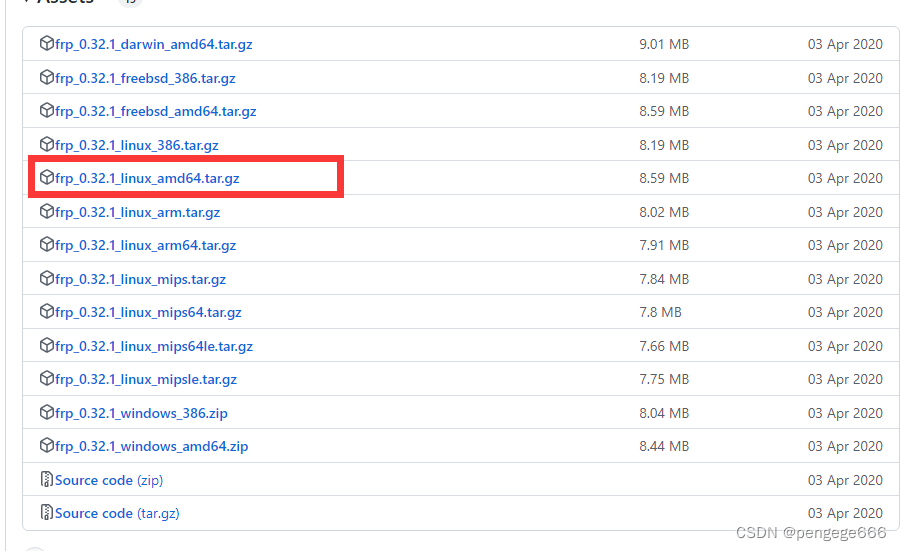The width and height of the screenshot is (901, 551).
Task: Click package icon beside frp_0.32.1_freebsd_386.tar.gz
Action: [47, 78]
